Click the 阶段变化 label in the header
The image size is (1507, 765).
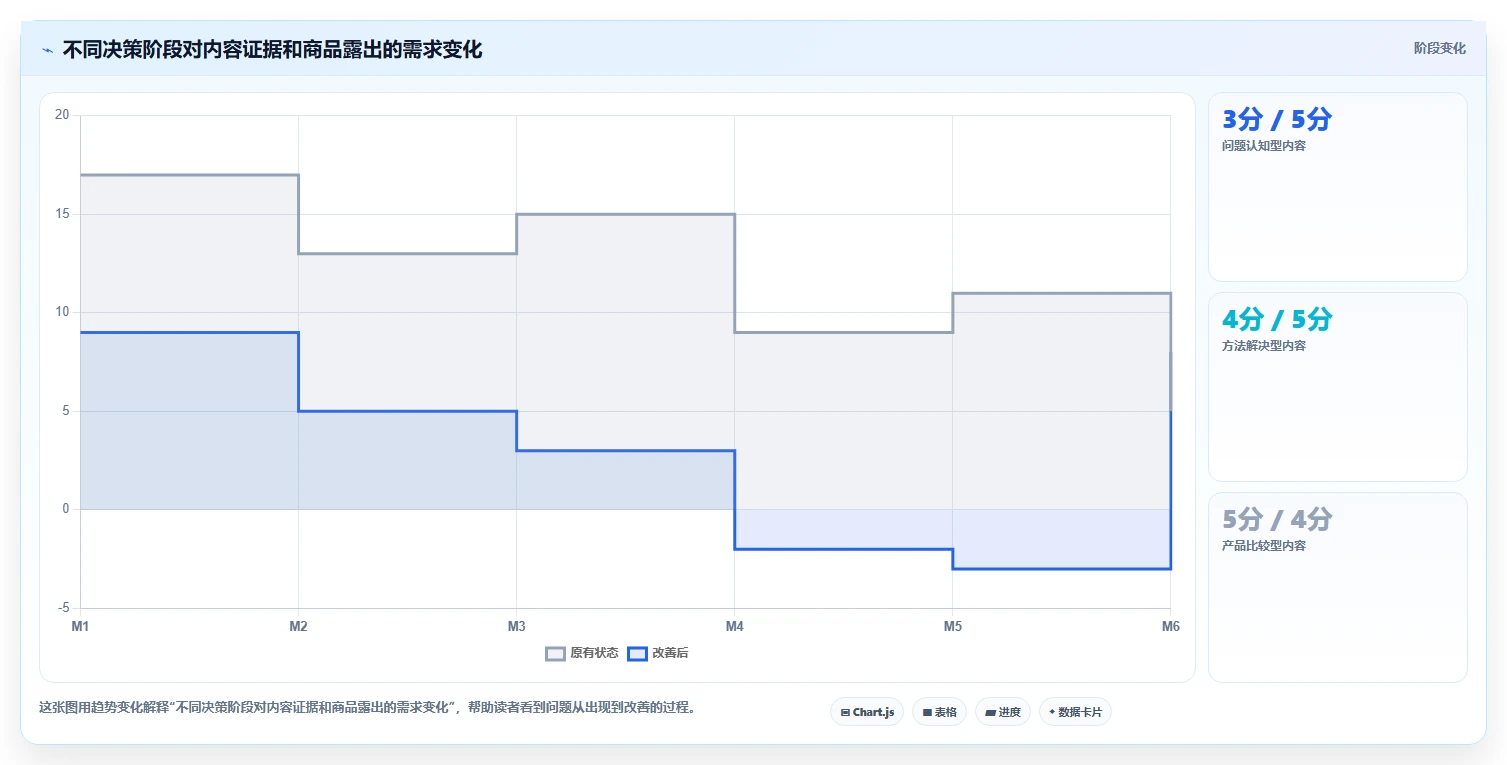tap(1439, 48)
